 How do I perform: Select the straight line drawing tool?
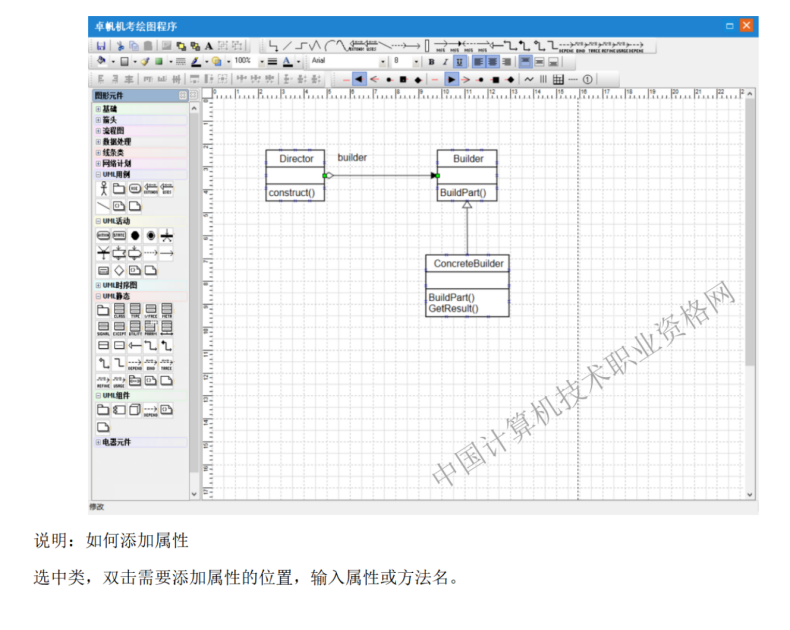point(287,46)
